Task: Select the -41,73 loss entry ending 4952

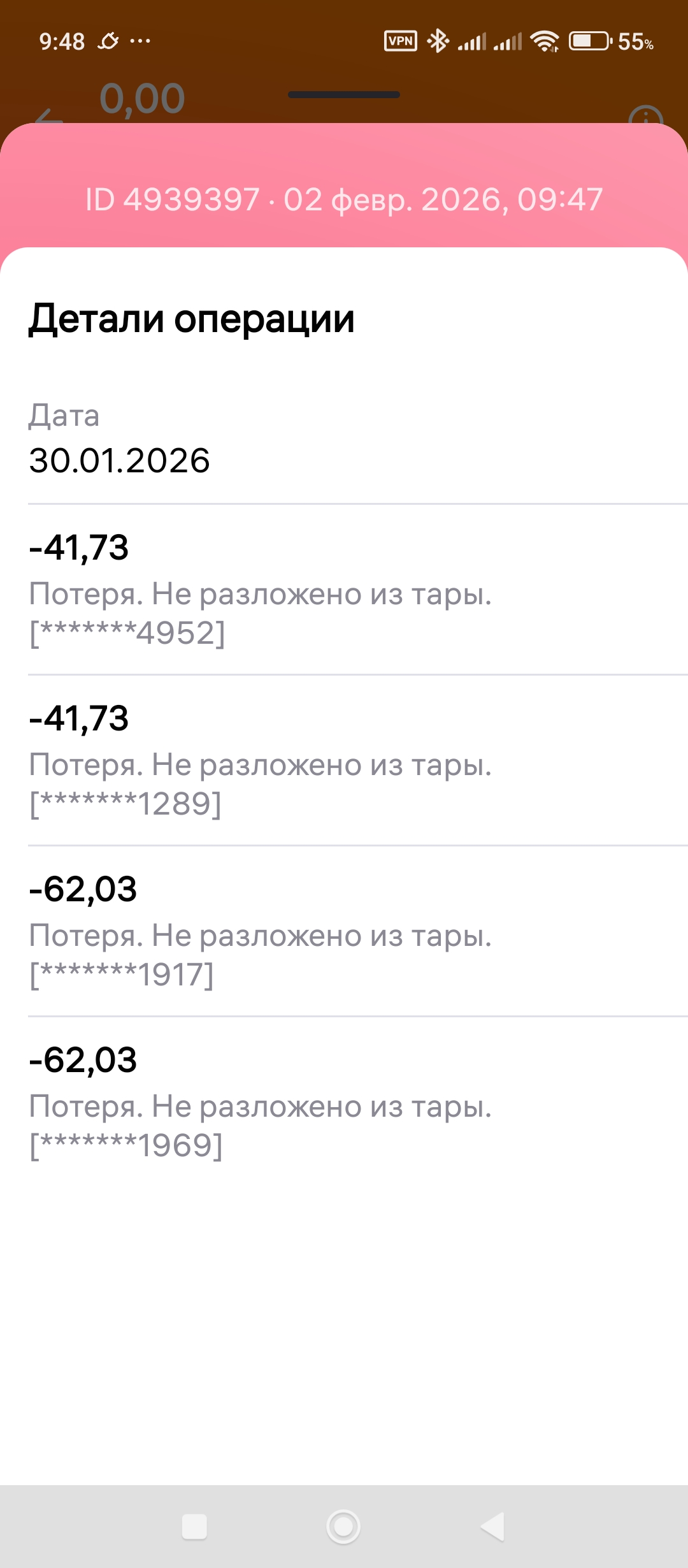Action: tap(260, 590)
